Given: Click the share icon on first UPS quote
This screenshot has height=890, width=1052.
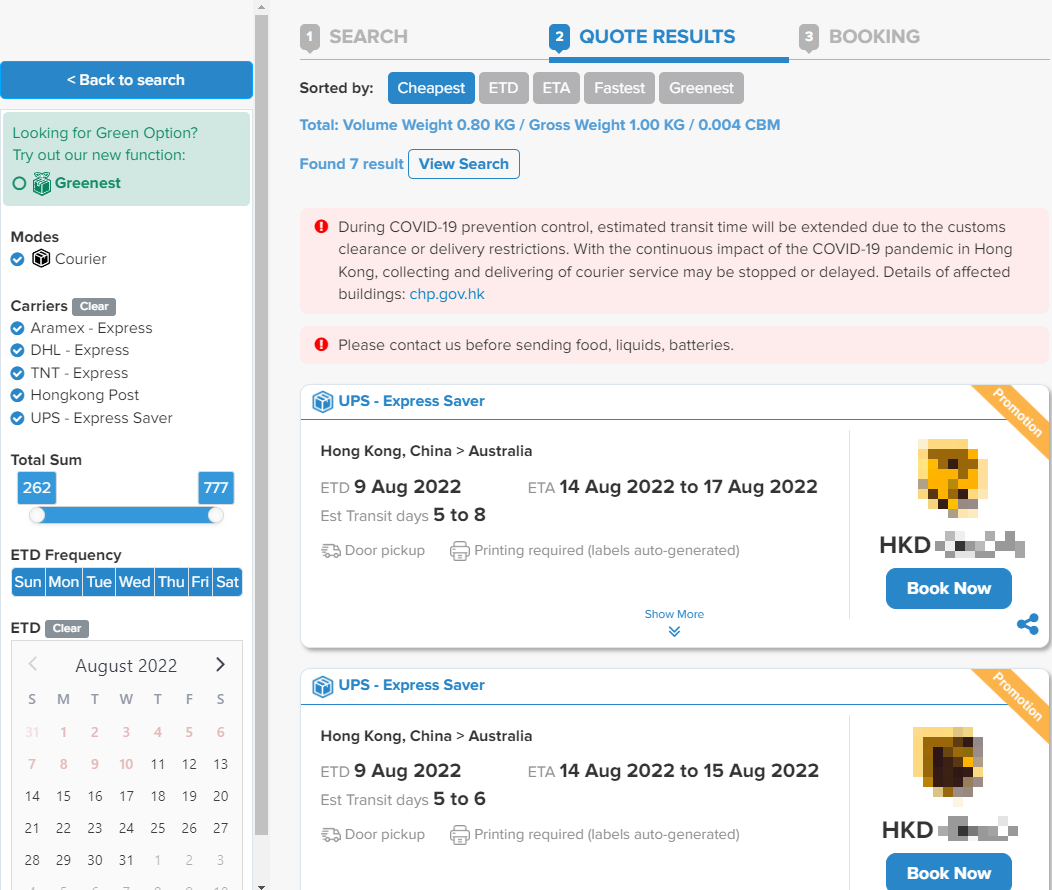Looking at the screenshot, I should (1027, 624).
